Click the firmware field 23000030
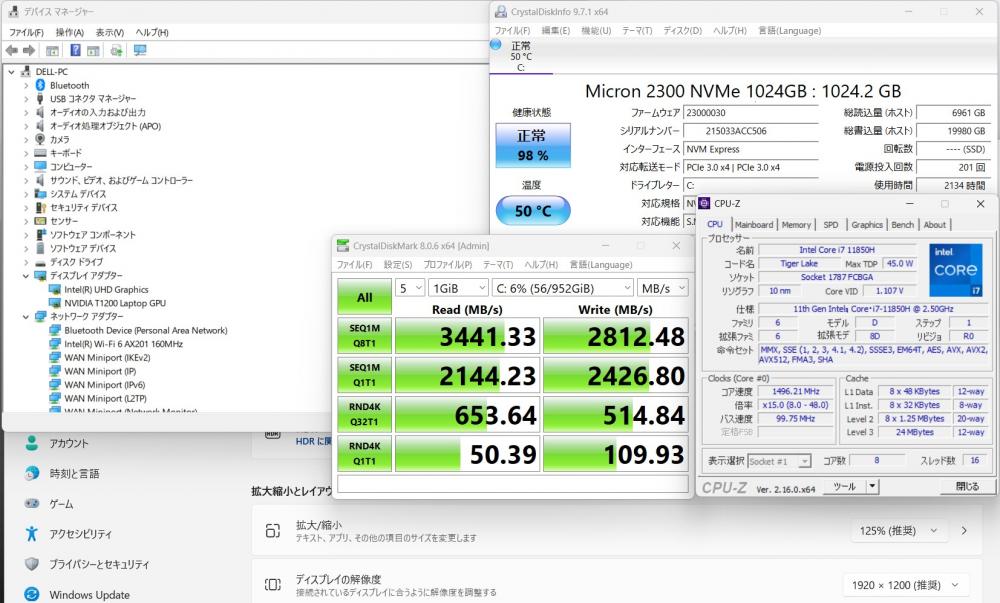1000x603 pixels. (751, 113)
